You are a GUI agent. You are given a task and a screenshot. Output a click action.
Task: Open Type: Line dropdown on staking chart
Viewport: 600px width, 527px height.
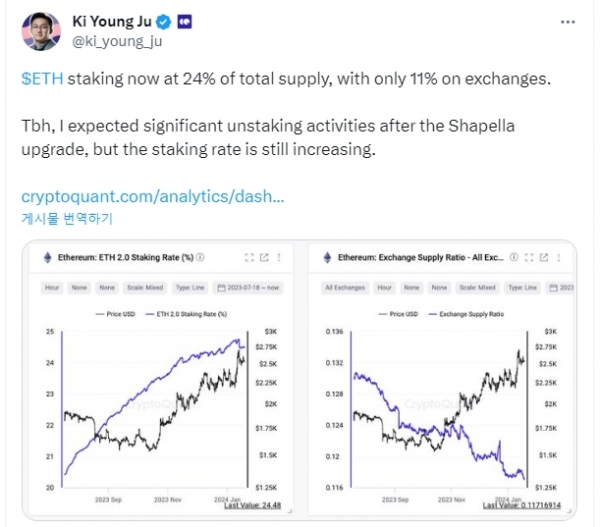point(190,287)
